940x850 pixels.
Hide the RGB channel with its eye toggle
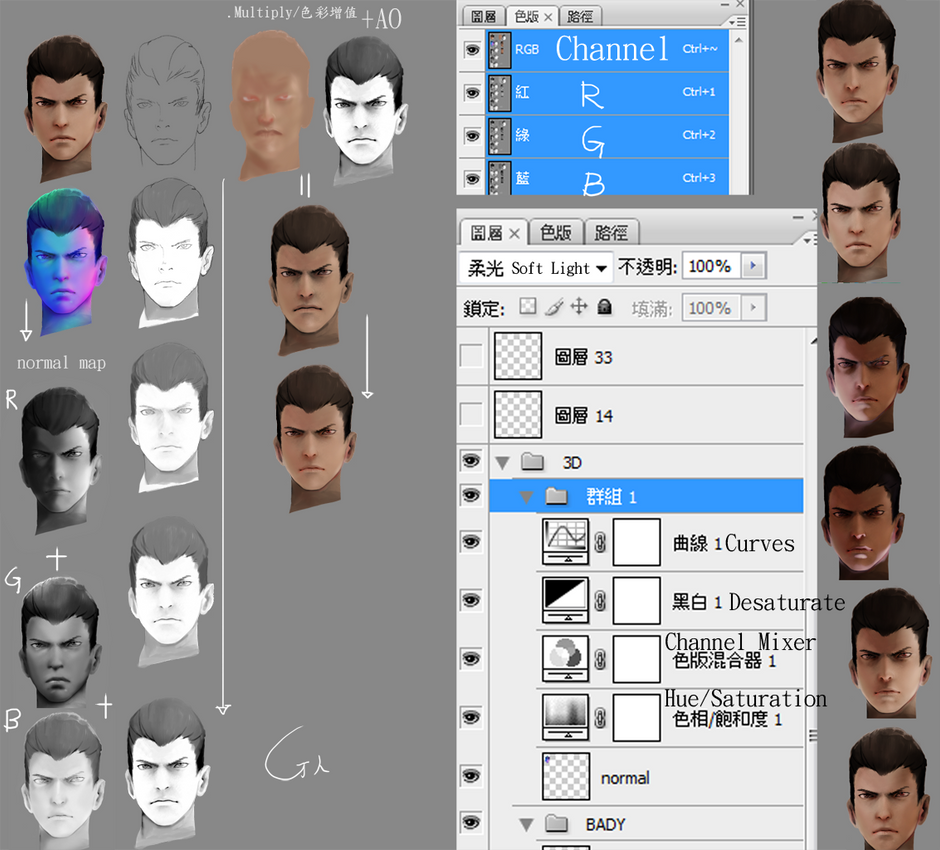pyautogui.click(x=472, y=50)
